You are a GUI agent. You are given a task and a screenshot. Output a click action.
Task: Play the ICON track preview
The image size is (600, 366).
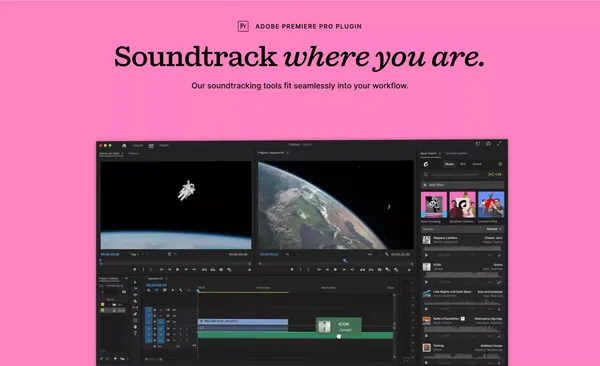coord(426,282)
